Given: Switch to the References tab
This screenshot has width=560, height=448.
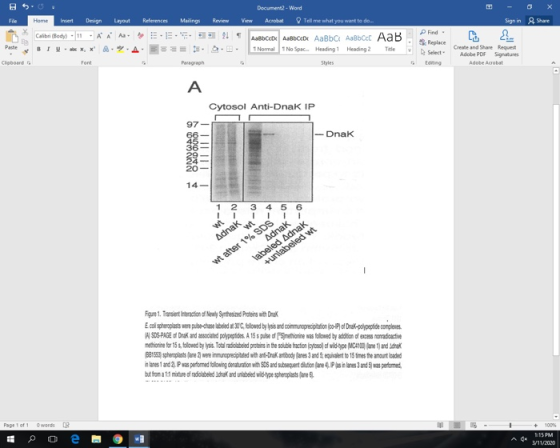Looking at the screenshot, I should [155, 21].
